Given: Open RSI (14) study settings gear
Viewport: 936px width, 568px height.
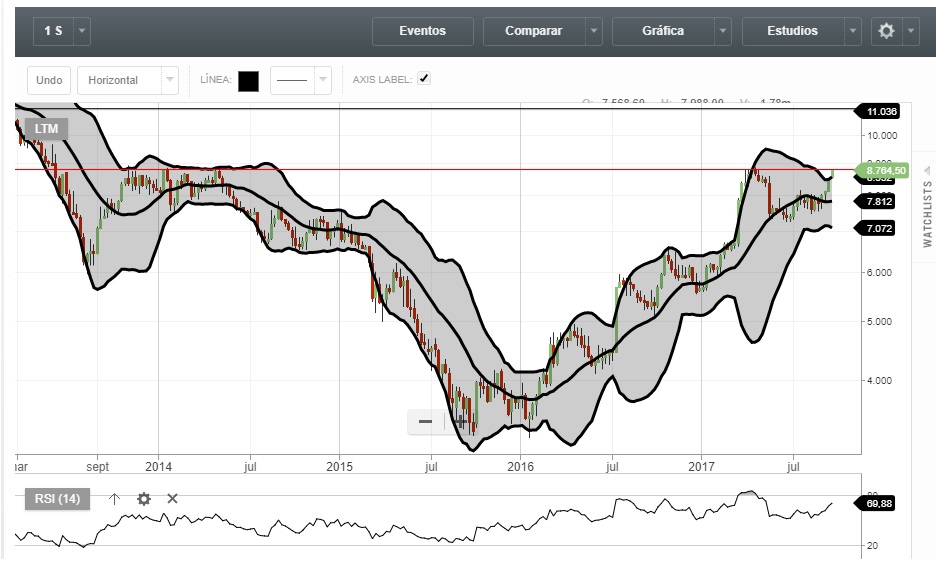Looking at the screenshot, I should (x=144, y=498).
